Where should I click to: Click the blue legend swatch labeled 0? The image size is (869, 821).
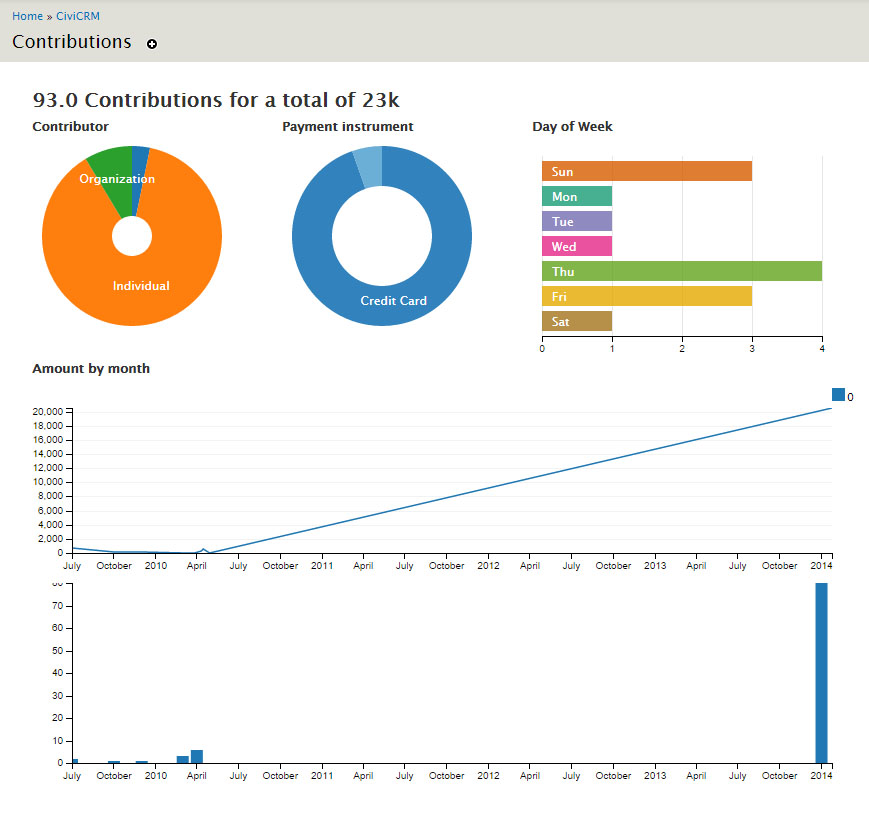click(838, 395)
